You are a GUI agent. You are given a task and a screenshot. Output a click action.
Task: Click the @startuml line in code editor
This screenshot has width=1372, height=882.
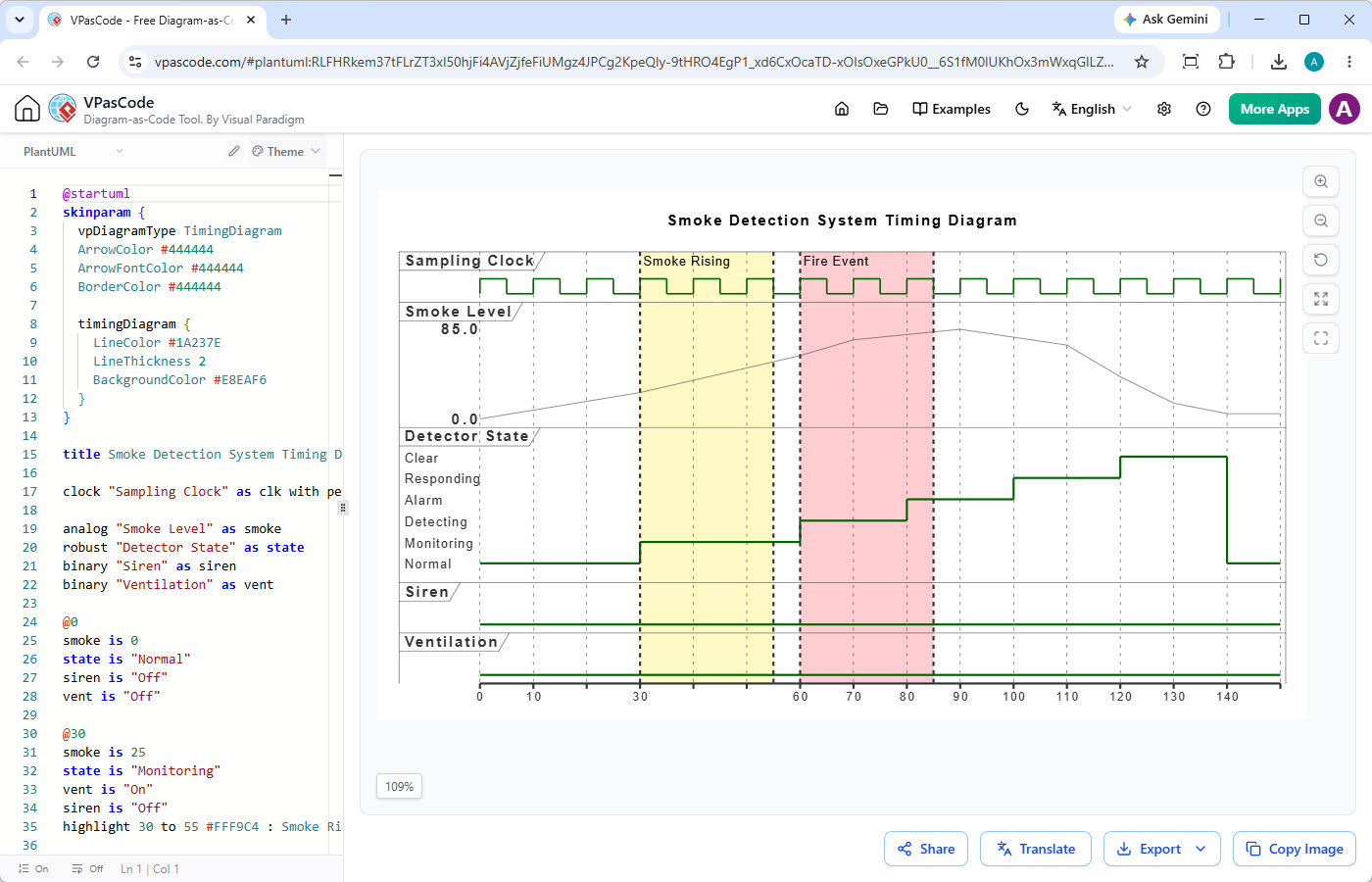click(96, 193)
